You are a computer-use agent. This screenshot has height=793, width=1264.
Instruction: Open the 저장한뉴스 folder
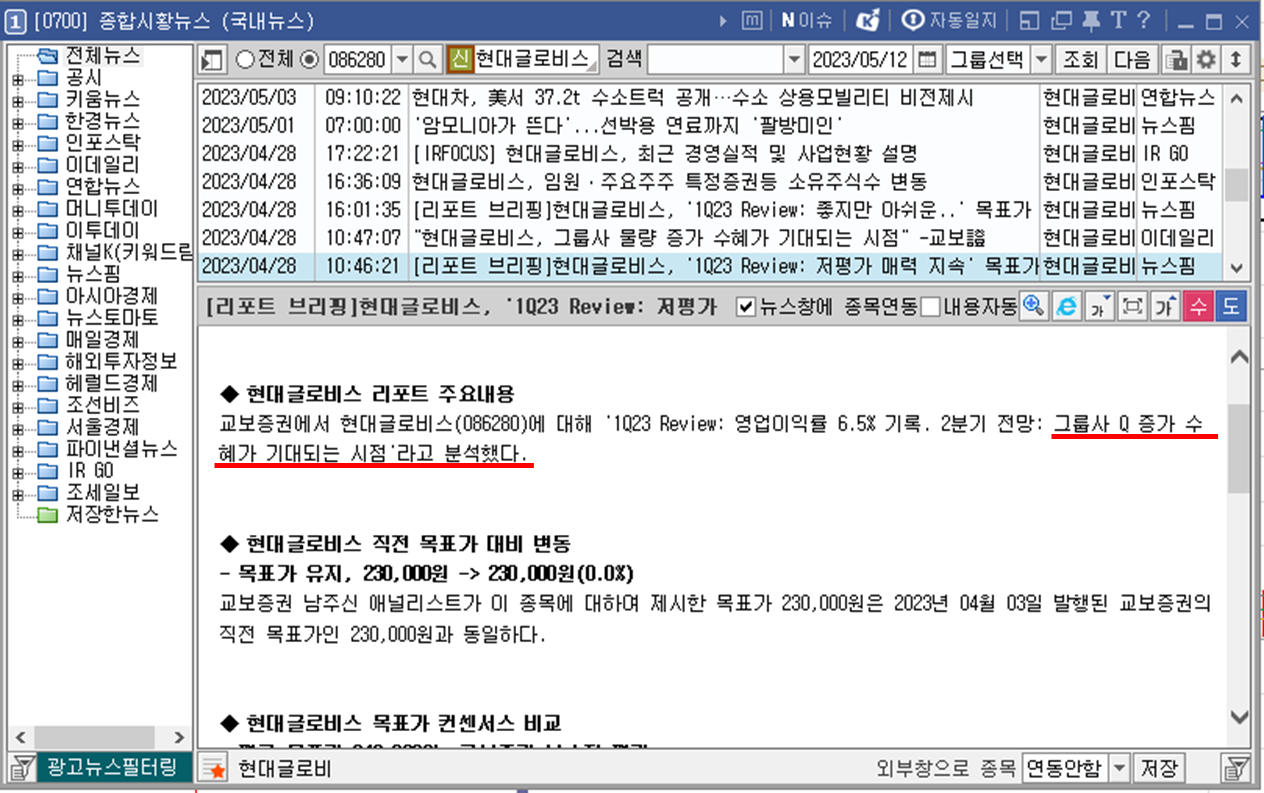pos(112,515)
